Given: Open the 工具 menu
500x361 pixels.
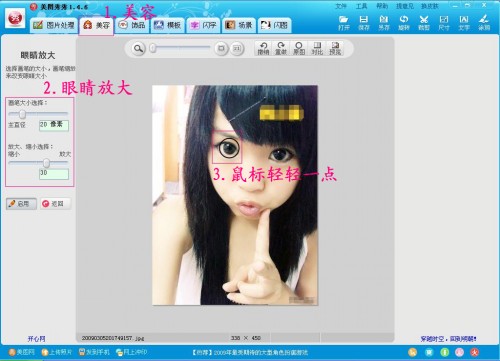Looking at the screenshot, I should point(361,6).
